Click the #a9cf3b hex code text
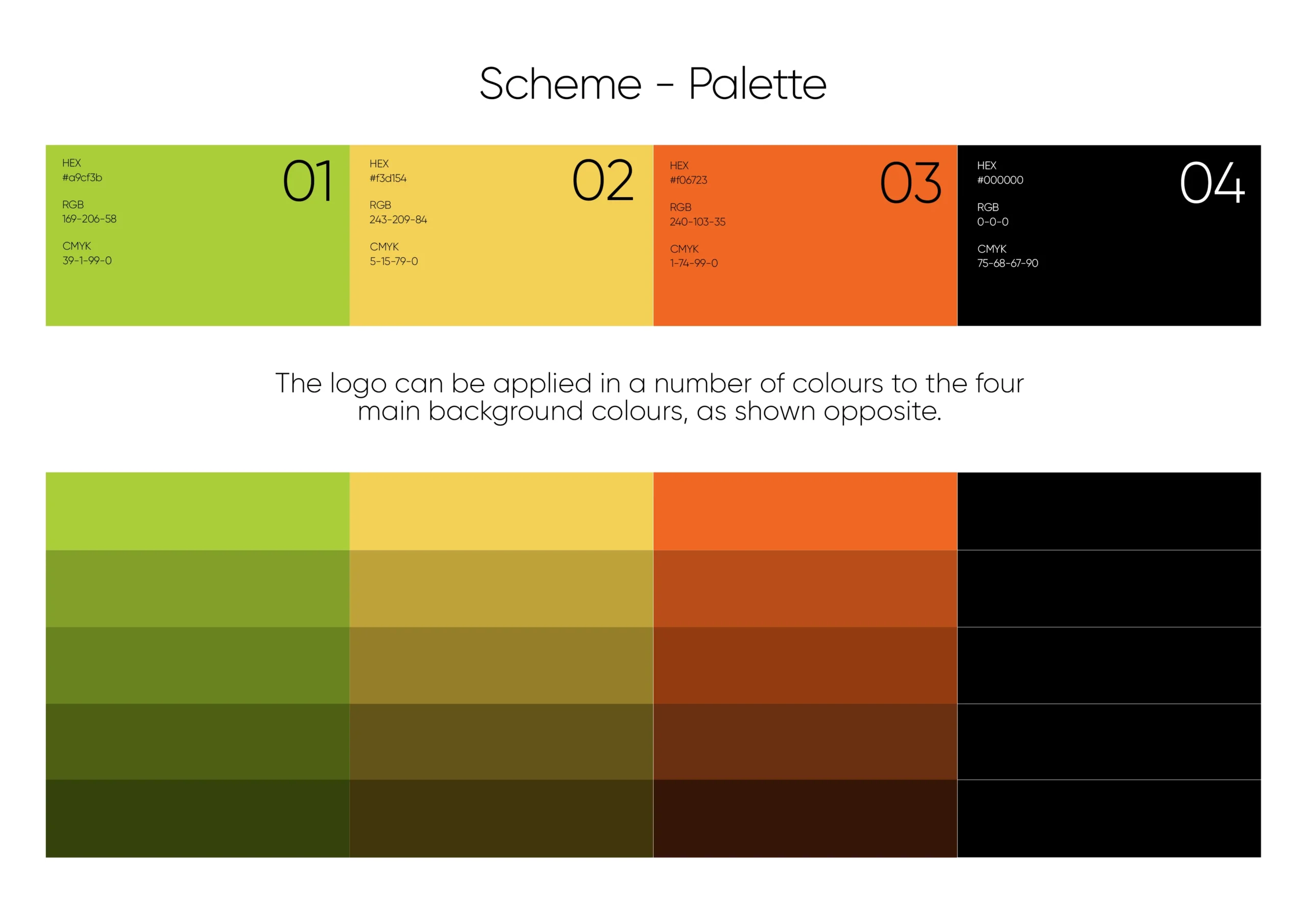 (82, 178)
